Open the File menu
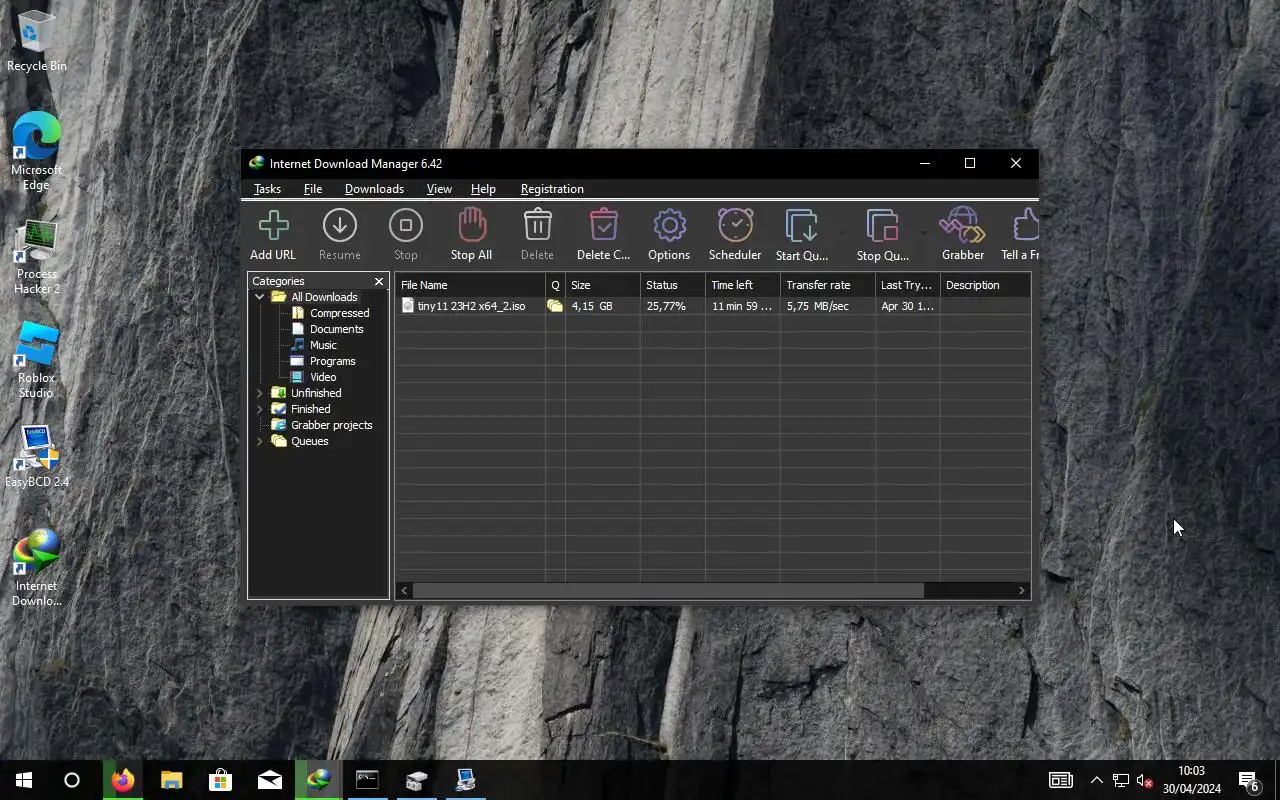 [313, 189]
